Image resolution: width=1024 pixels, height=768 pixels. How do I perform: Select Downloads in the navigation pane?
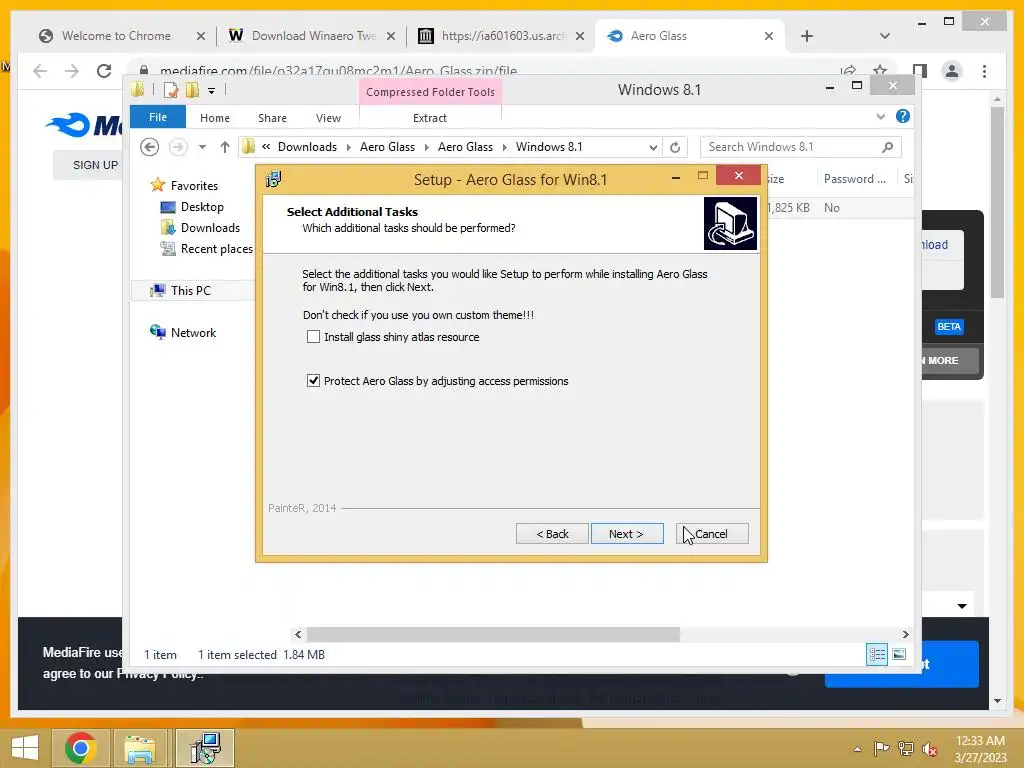coord(210,227)
